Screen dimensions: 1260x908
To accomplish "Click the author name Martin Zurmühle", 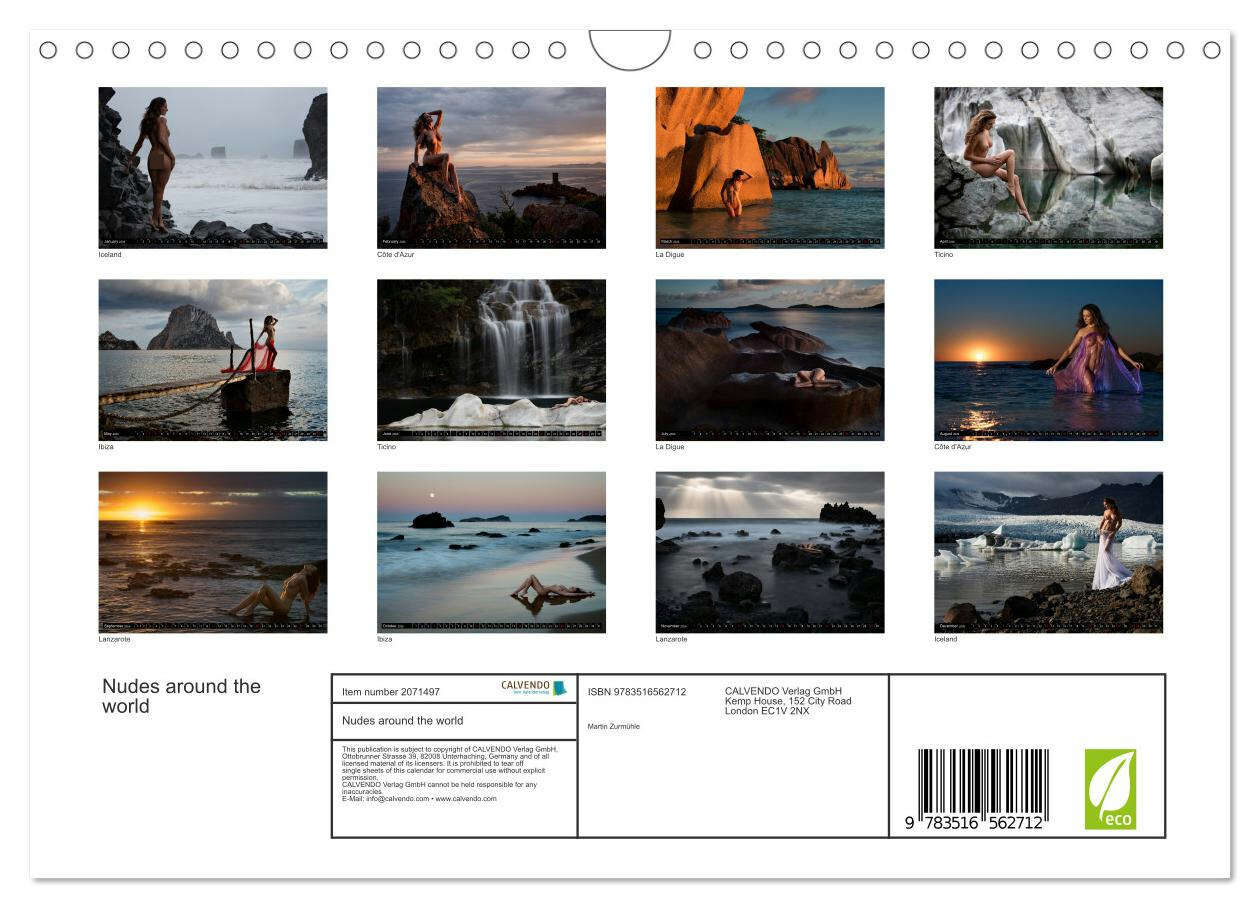I will tap(613, 726).
